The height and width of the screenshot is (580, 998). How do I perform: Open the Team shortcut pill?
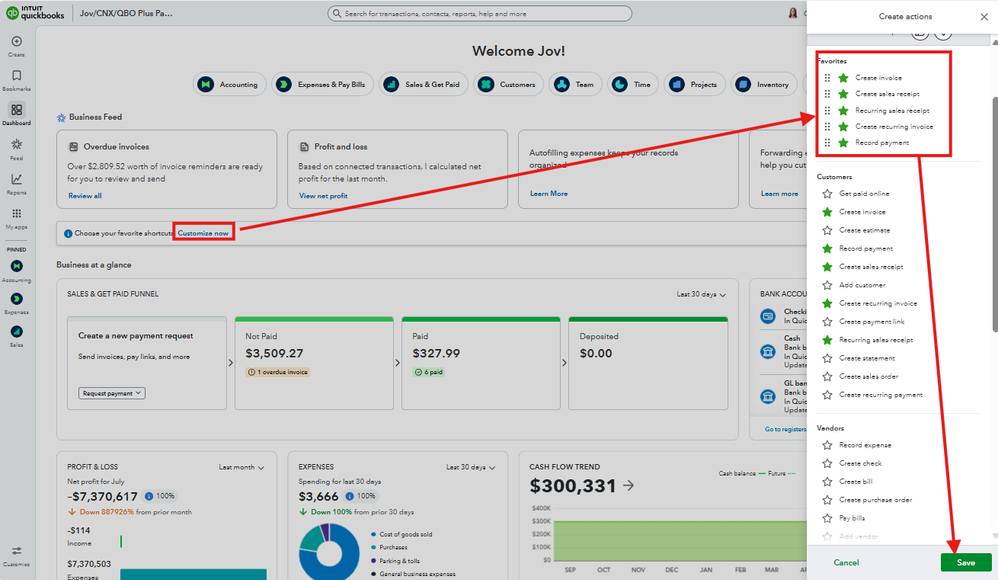coord(575,84)
